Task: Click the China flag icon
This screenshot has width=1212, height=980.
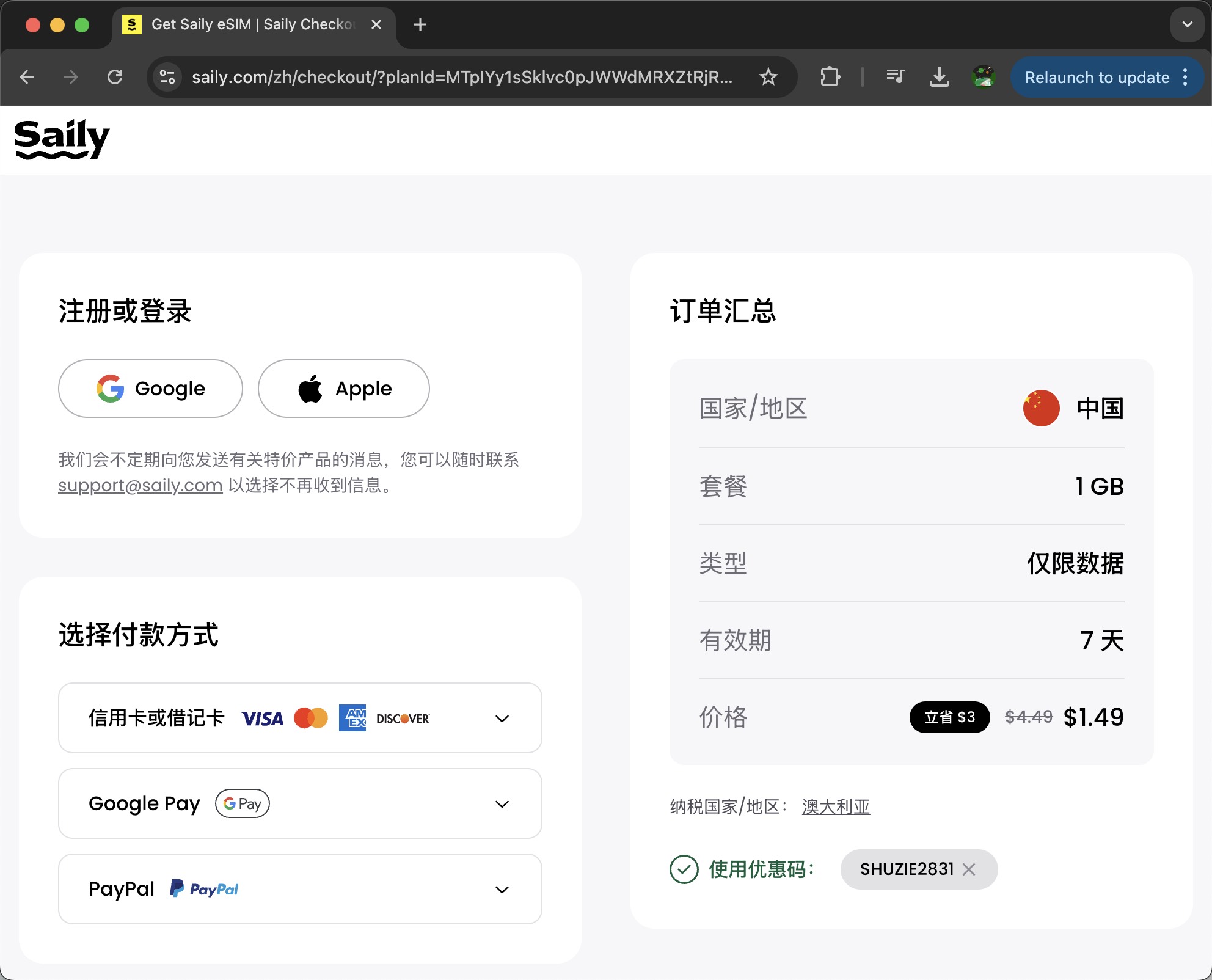Action: click(x=1041, y=408)
